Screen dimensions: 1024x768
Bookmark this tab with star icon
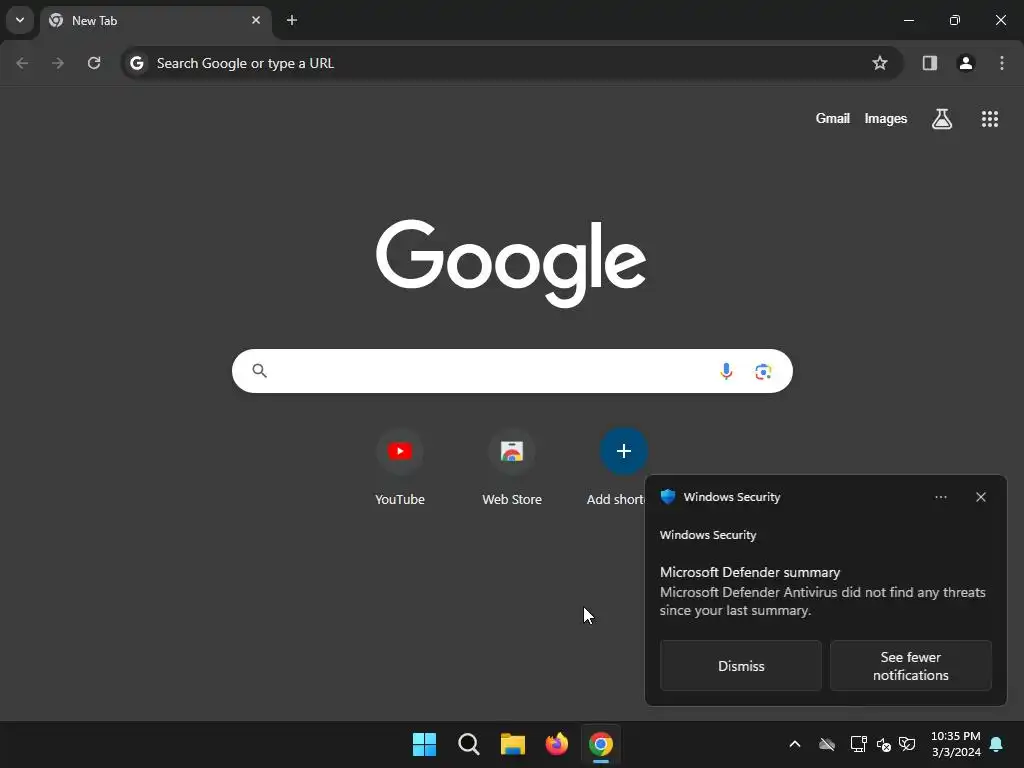880,63
